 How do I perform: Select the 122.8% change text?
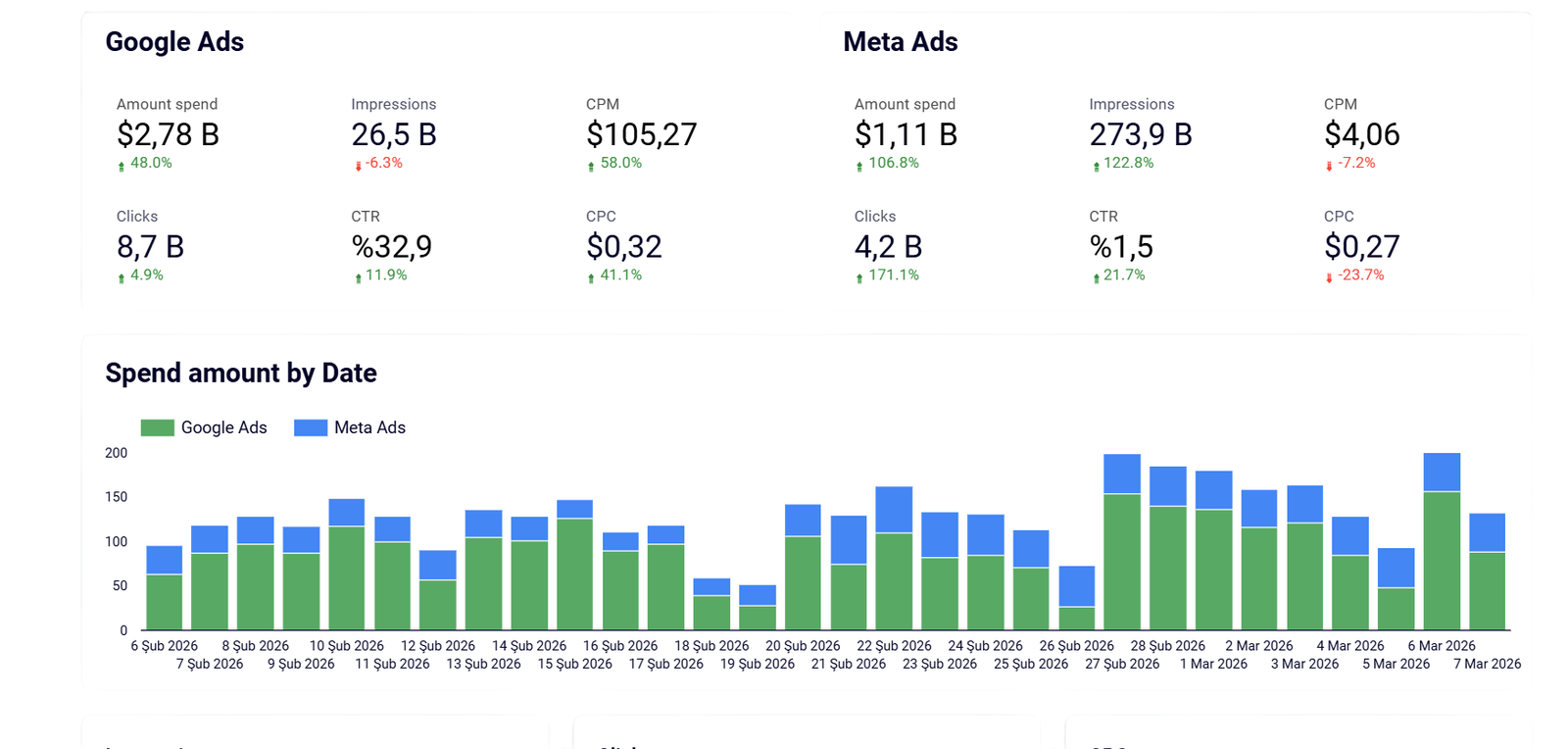point(1129,163)
